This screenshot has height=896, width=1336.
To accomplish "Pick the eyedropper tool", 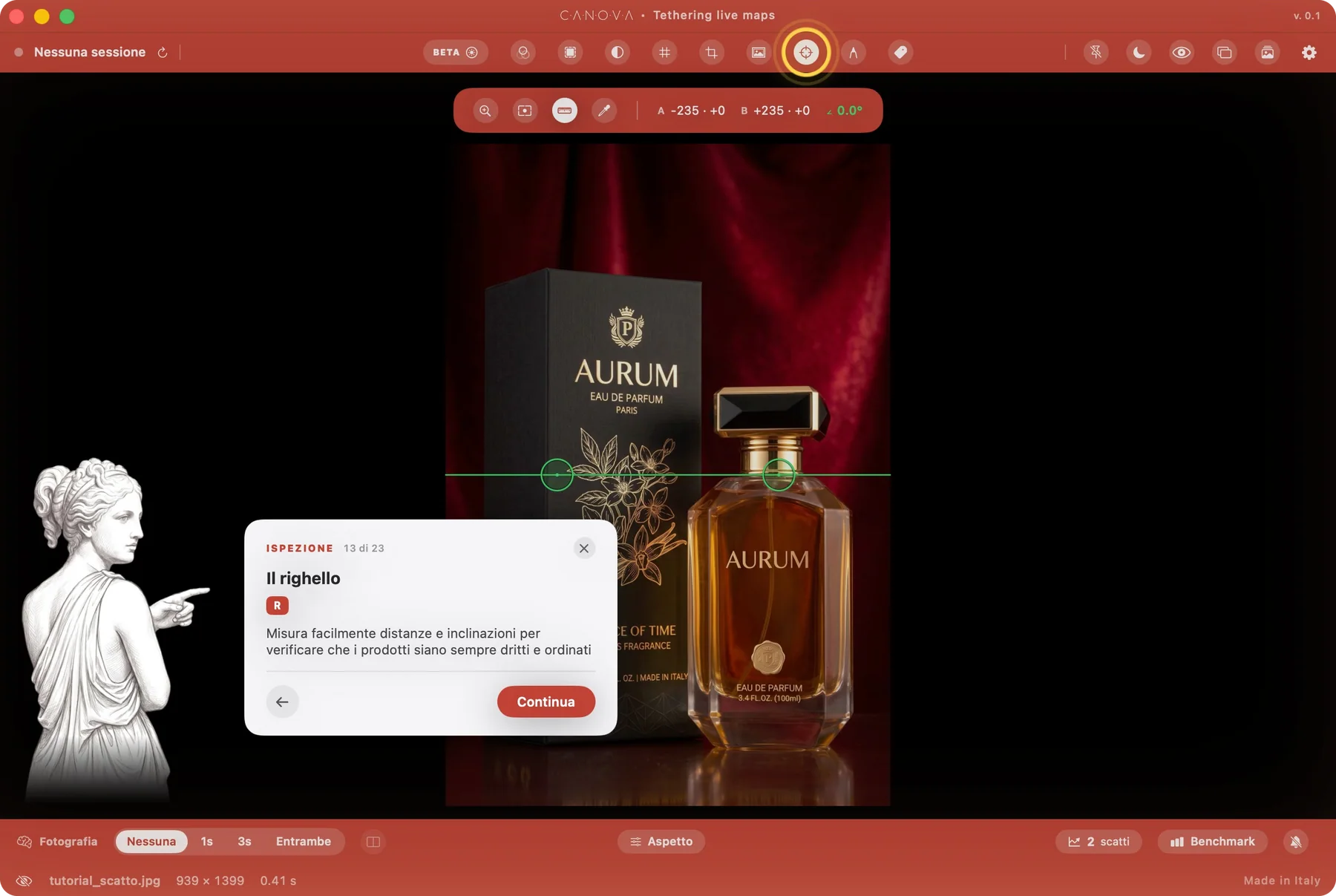I will point(604,111).
